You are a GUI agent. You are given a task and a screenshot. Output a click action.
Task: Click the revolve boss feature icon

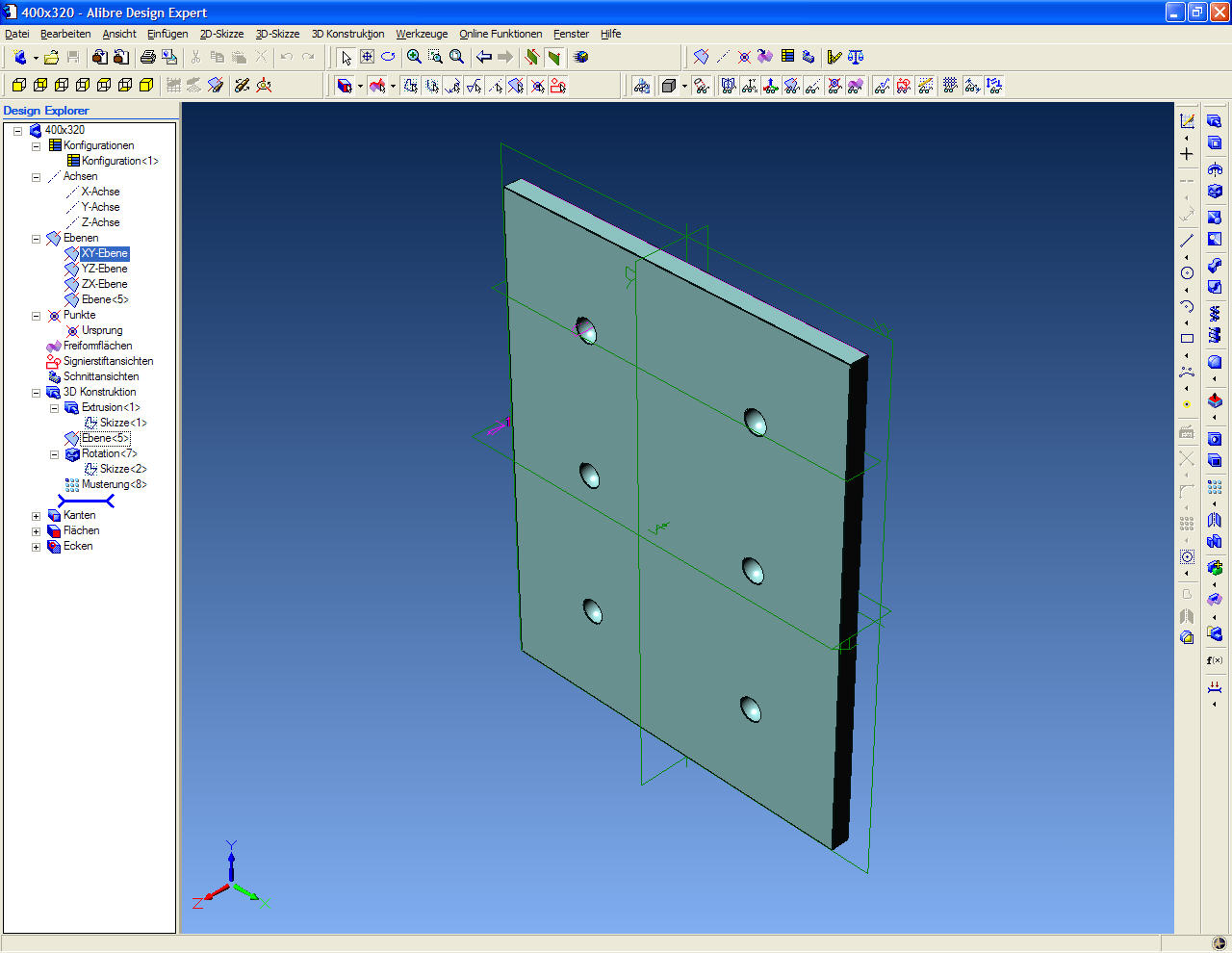click(1215, 169)
